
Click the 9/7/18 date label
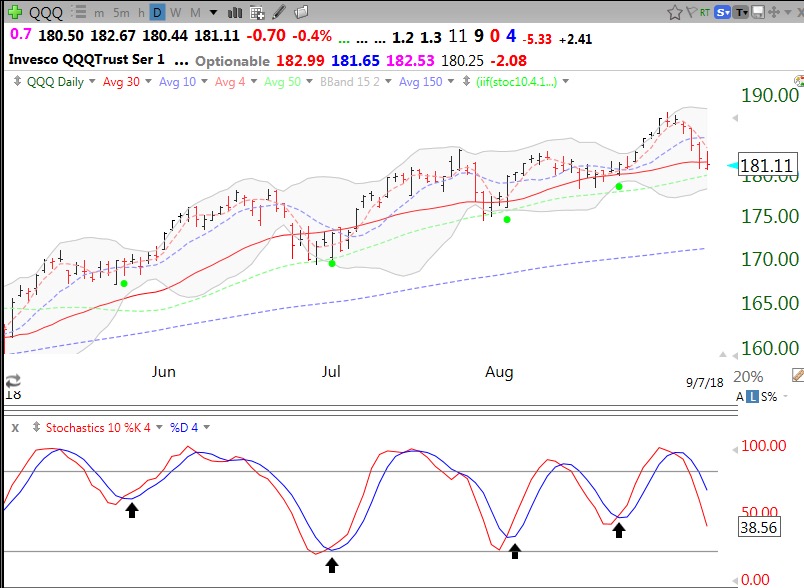(x=705, y=382)
